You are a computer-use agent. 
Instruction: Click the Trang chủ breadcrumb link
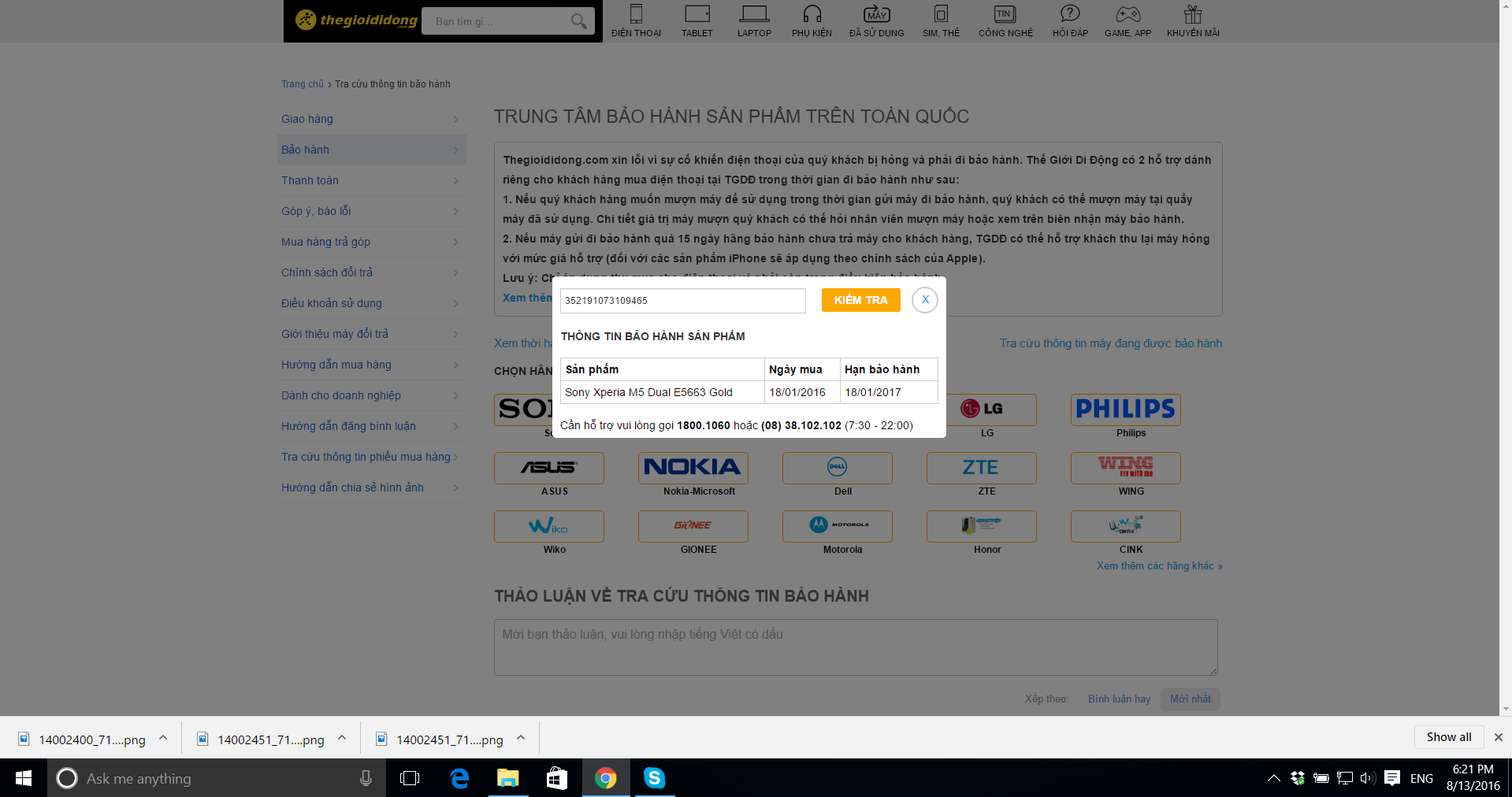303,84
